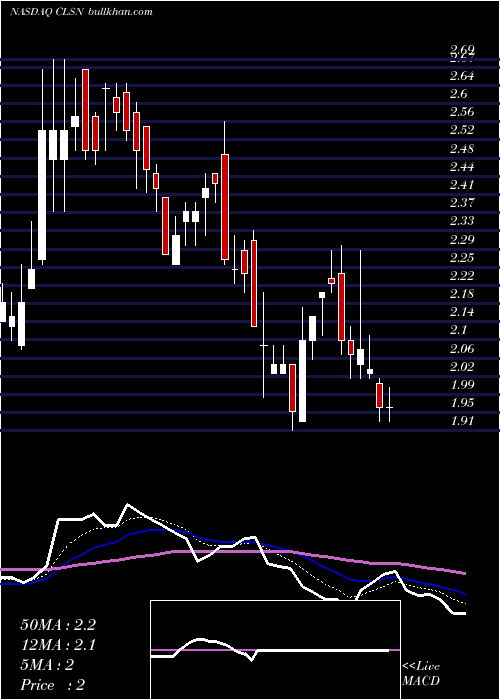The image size is (500, 700).
Task: Click the 2.1 price axis label
Action: 458,330
